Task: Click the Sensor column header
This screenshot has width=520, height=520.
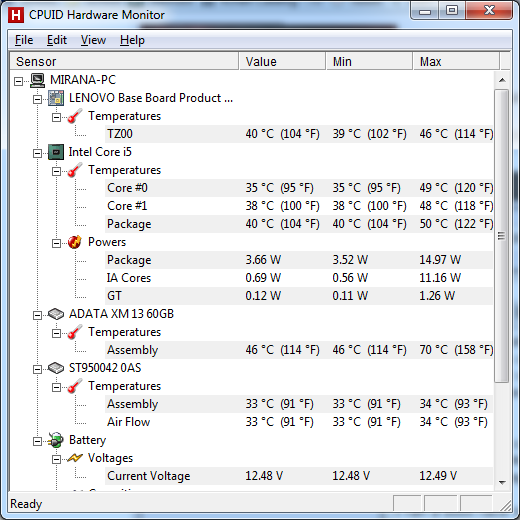Action: (124, 61)
